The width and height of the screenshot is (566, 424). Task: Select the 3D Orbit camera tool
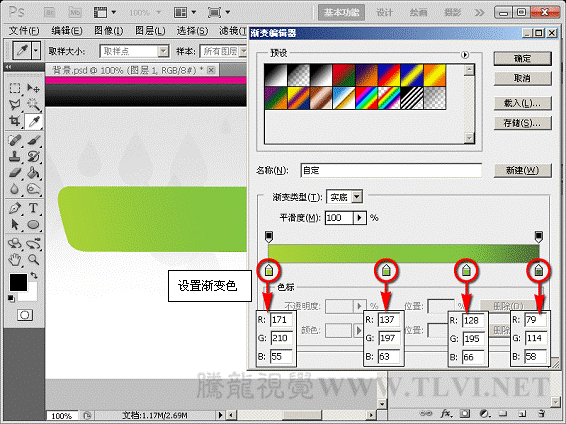tap(34, 243)
